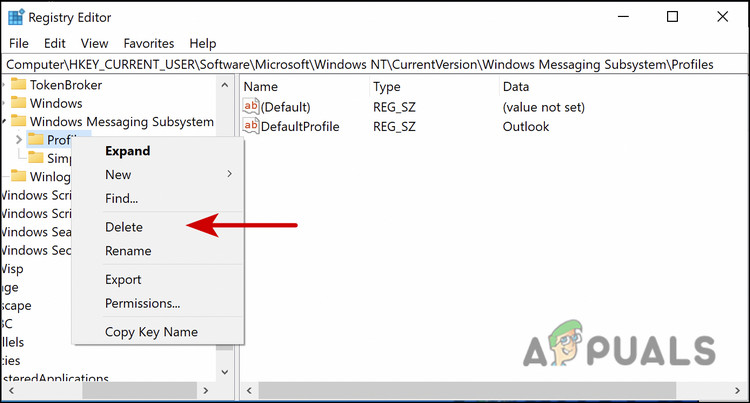Open the New submenu arrow

(x=230, y=174)
